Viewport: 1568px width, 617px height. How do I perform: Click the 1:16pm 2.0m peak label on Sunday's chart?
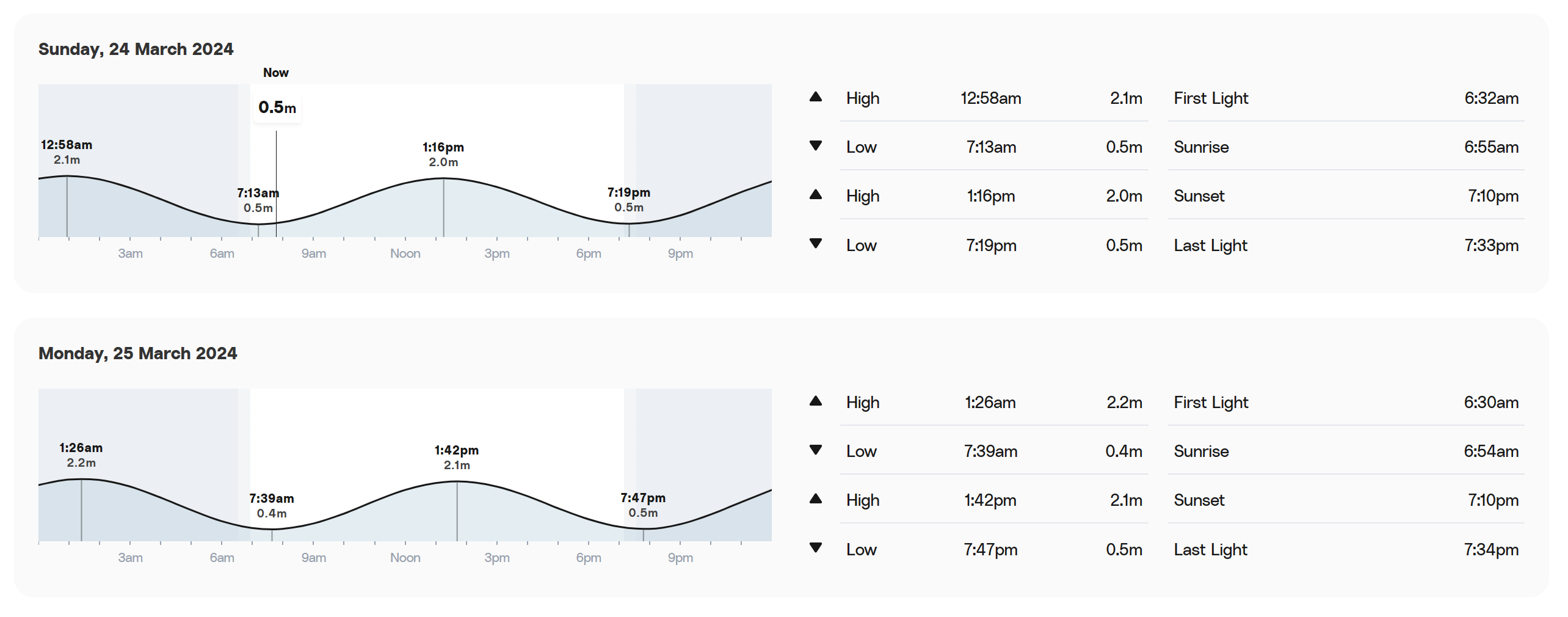tap(443, 155)
